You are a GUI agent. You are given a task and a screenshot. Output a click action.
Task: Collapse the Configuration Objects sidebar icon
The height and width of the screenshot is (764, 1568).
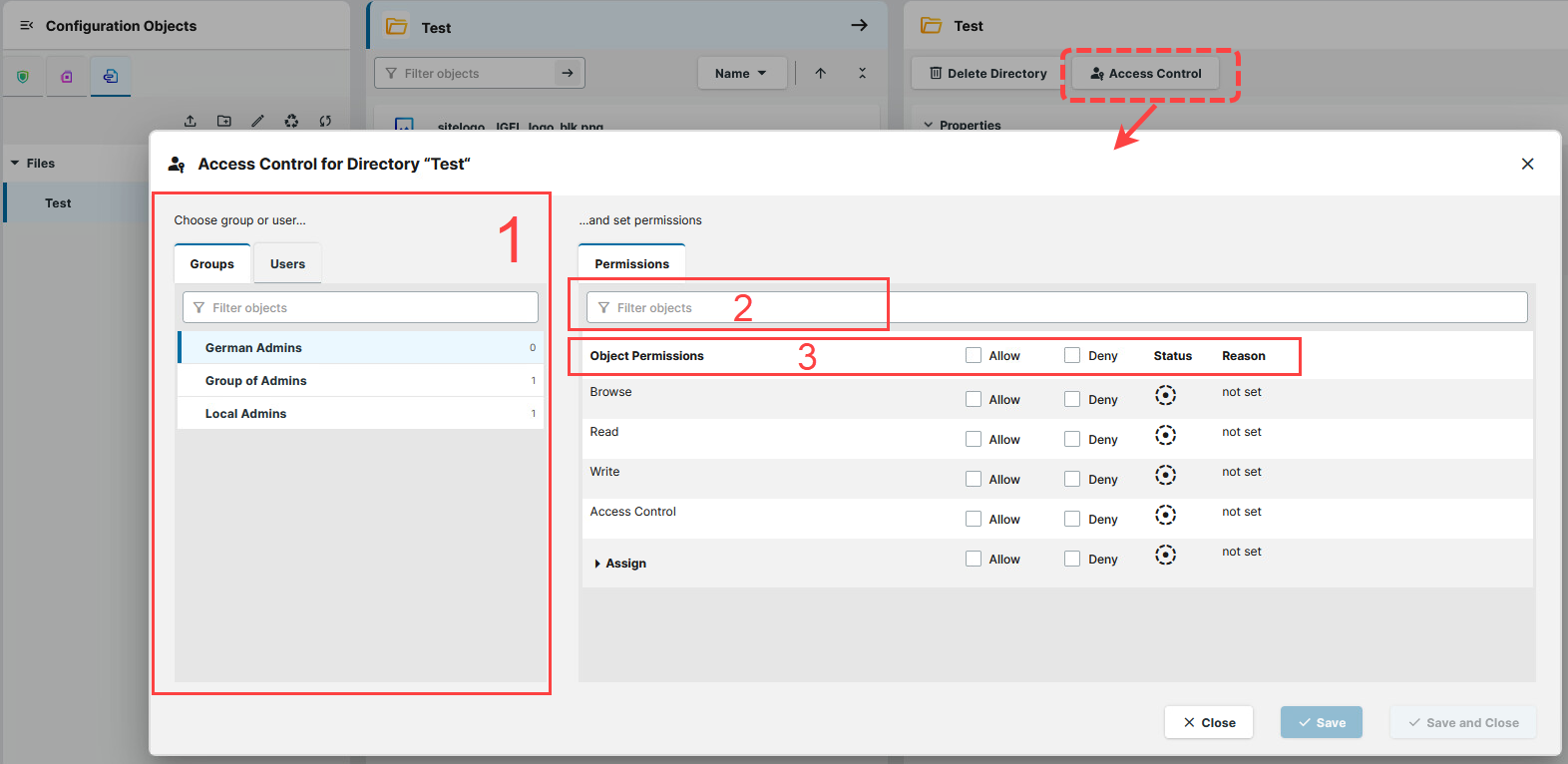(27, 26)
